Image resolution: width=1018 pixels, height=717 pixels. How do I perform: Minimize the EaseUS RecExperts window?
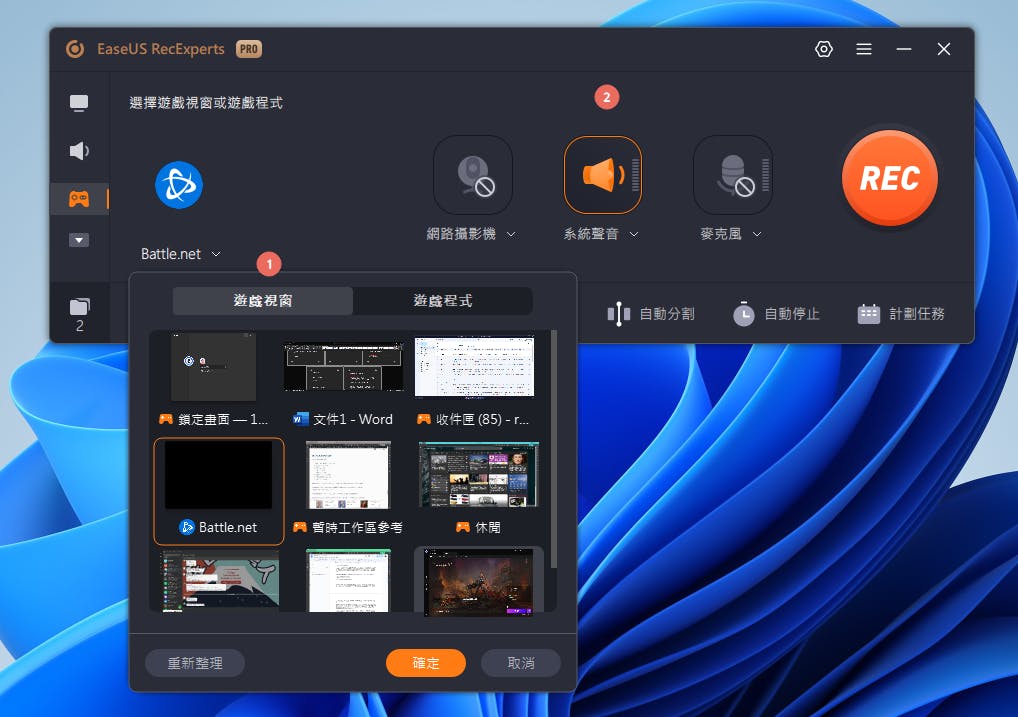[x=904, y=49]
